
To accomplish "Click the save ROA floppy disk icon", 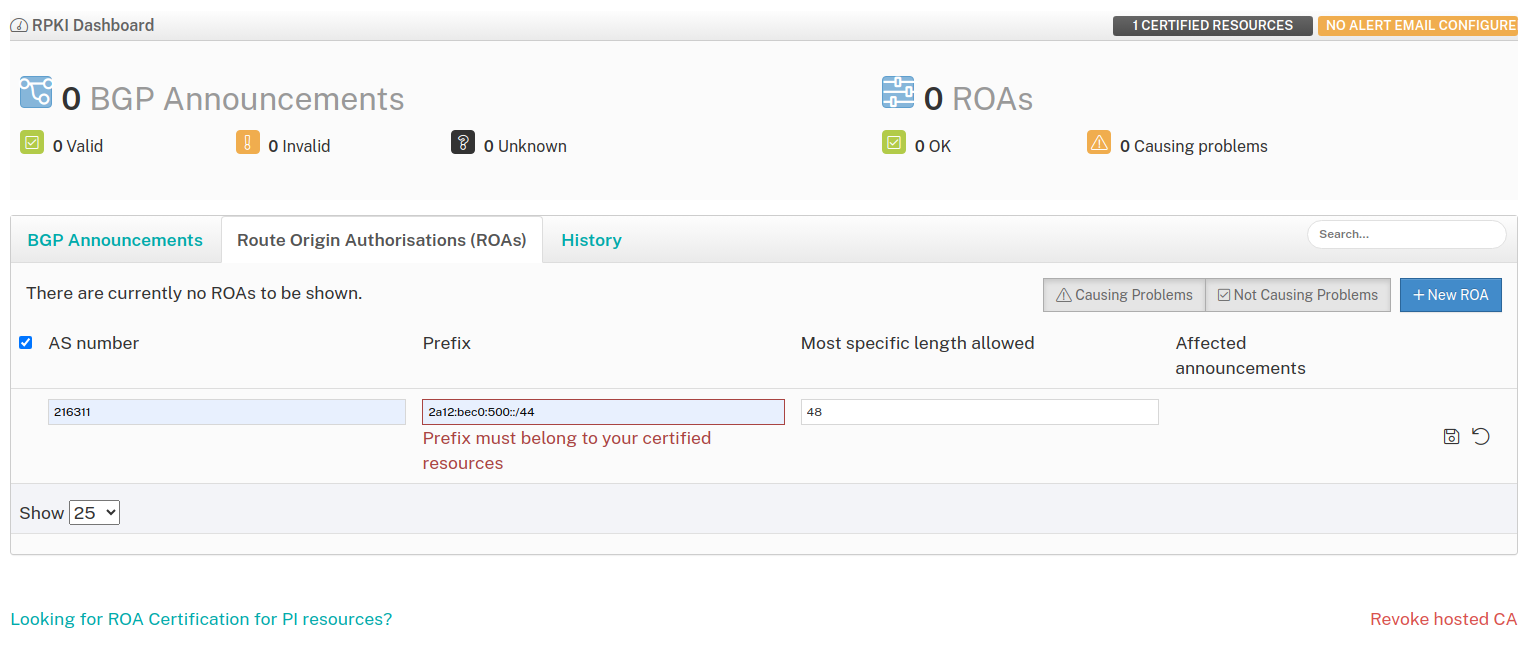I will click(1451, 436).
